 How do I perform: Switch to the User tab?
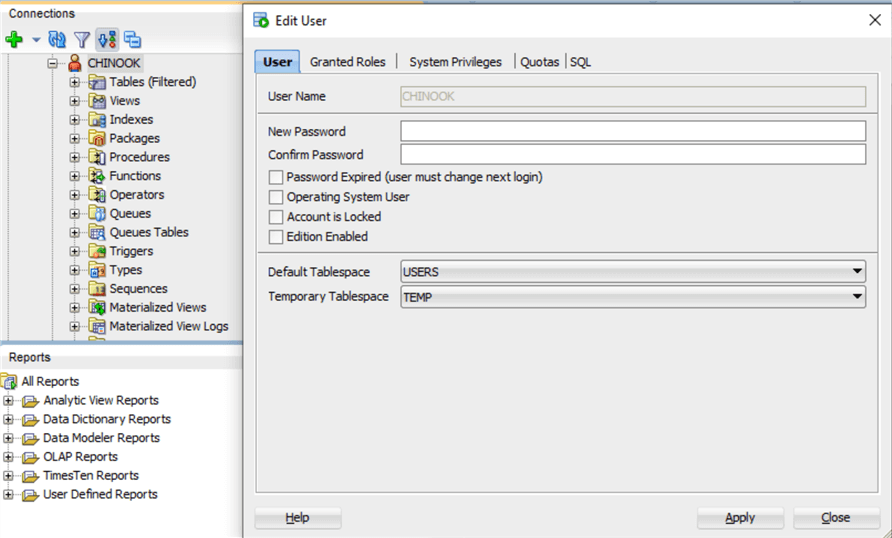click(x=278, y=62)
